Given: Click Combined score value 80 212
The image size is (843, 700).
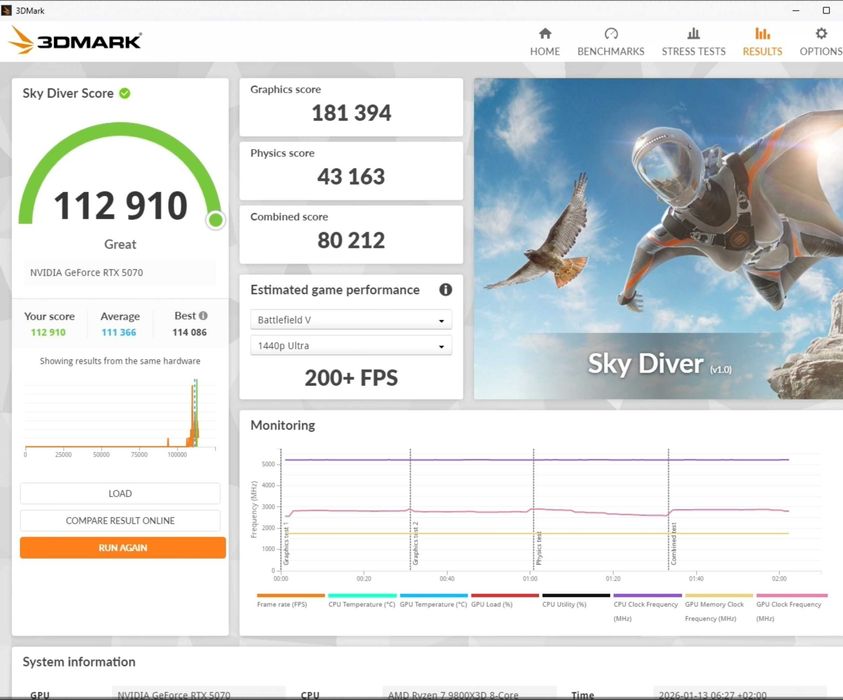Looking at the screenshot, I should pyautogui.click(x=351, y=240).
